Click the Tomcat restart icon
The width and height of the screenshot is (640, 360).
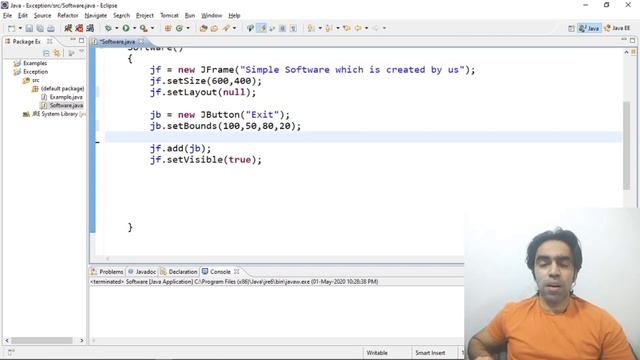(x=90, y=28)
